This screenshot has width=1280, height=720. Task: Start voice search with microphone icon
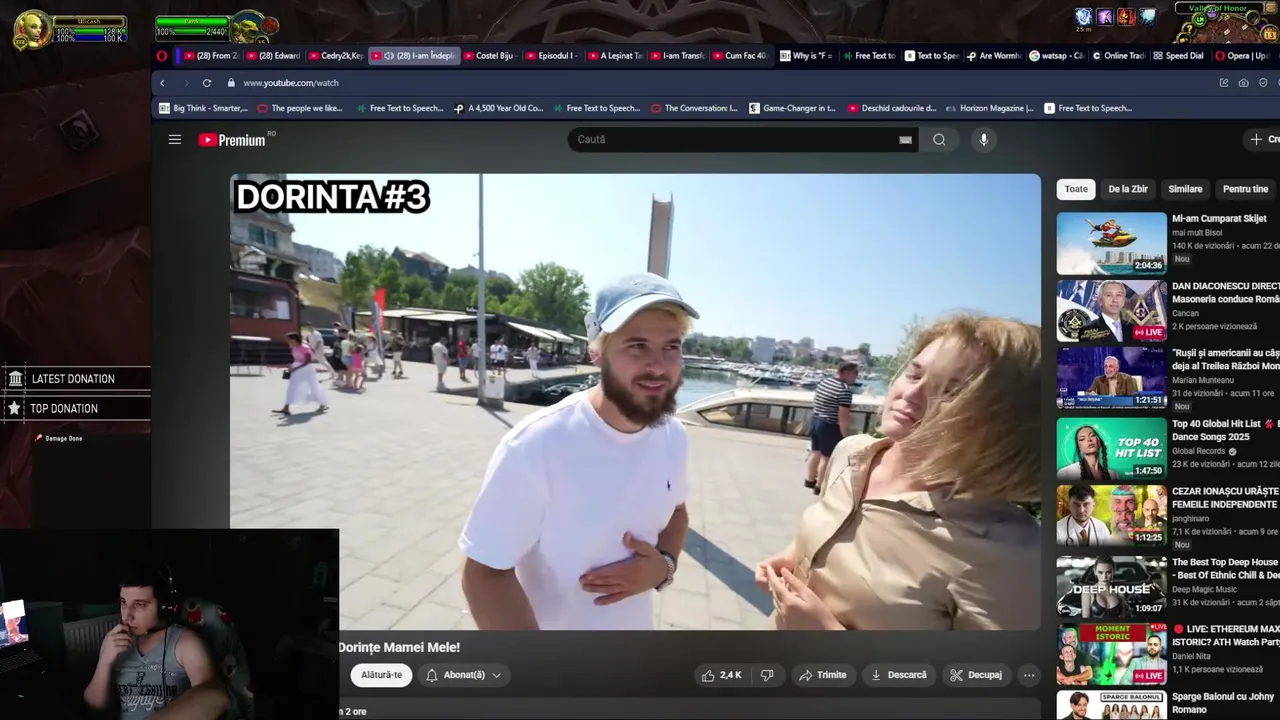click(984, 140)
